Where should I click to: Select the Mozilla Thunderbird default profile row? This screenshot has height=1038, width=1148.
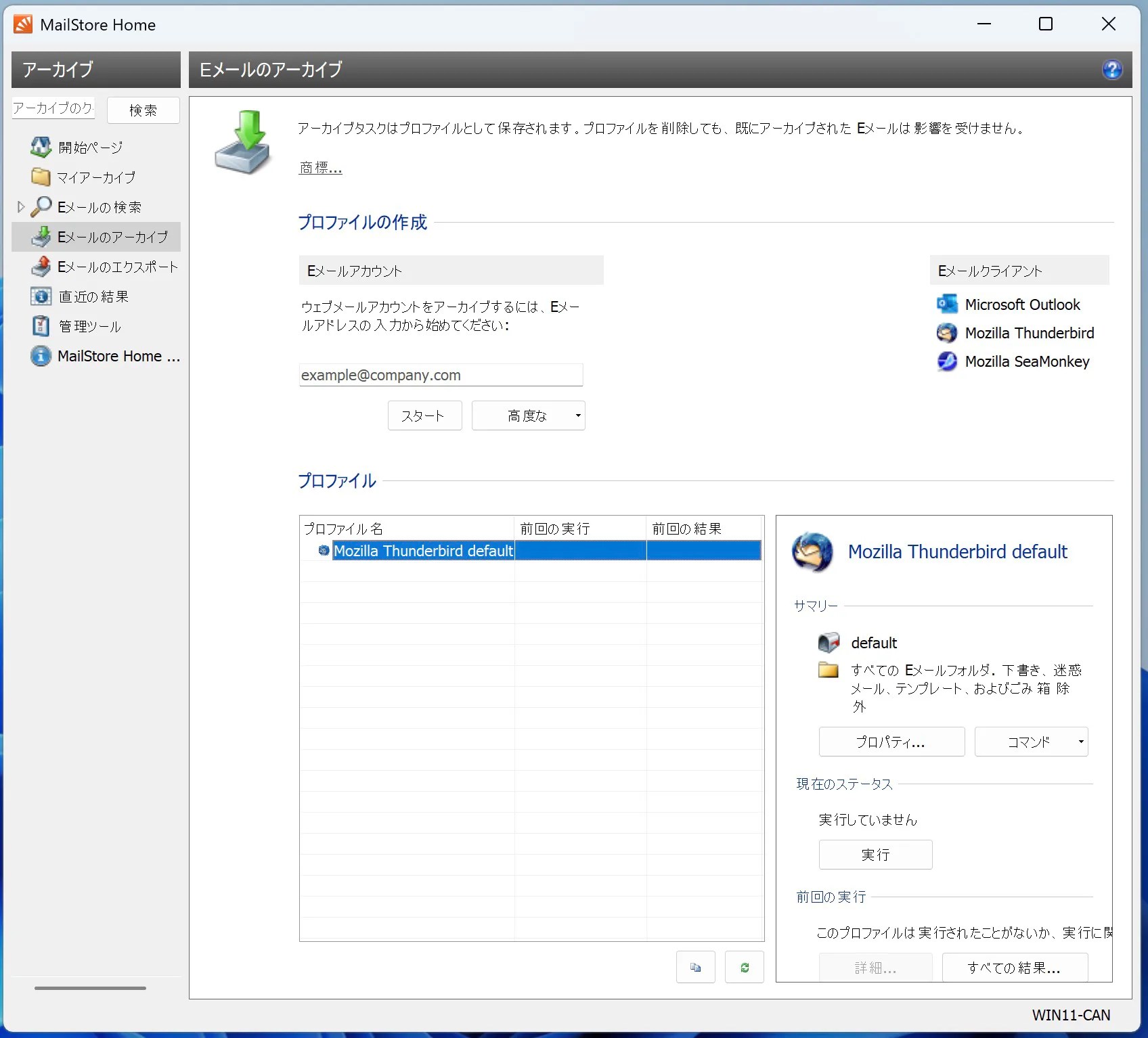530,551
